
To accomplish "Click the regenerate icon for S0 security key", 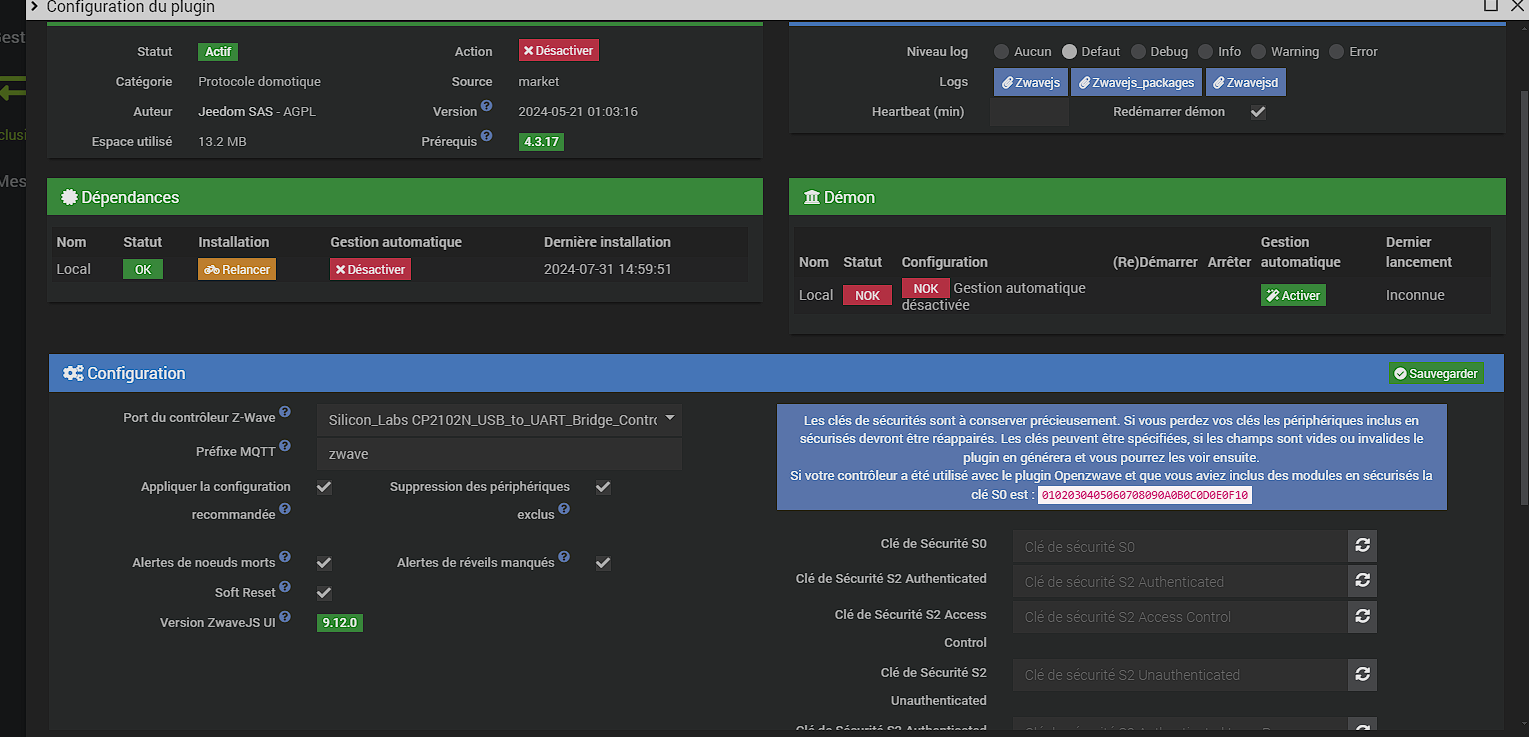I will 1362,546.
